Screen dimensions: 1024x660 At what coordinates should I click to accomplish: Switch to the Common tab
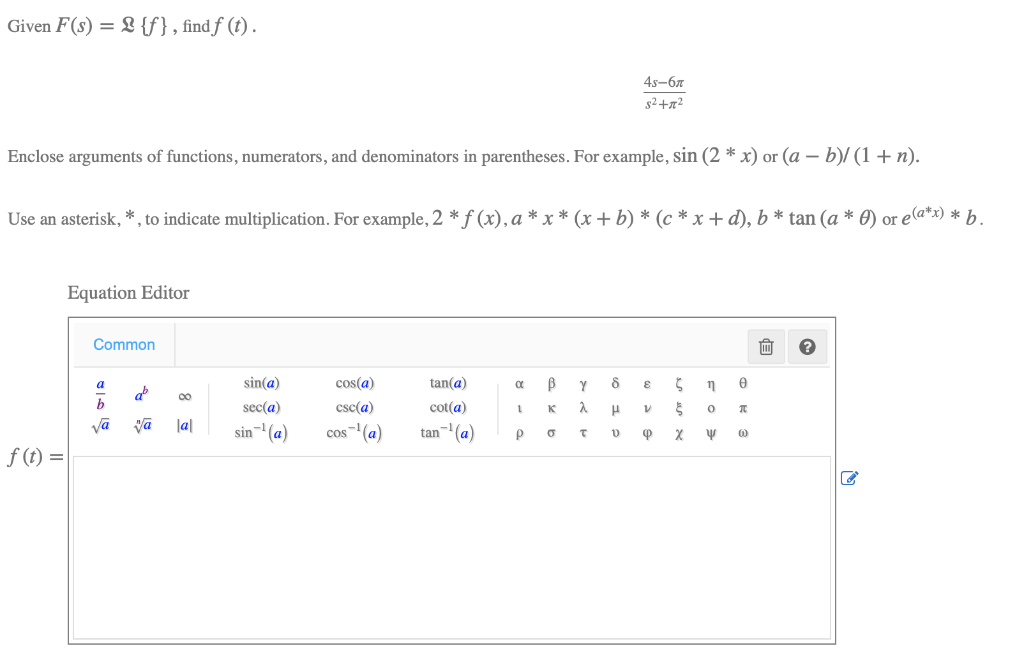tap(123, 344)
